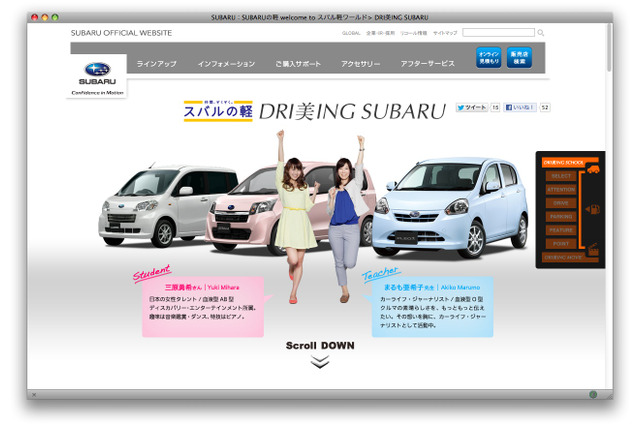Click the yellow minimize button in title bar
This screenshot has width=640, height=426.
click(45, 17)
